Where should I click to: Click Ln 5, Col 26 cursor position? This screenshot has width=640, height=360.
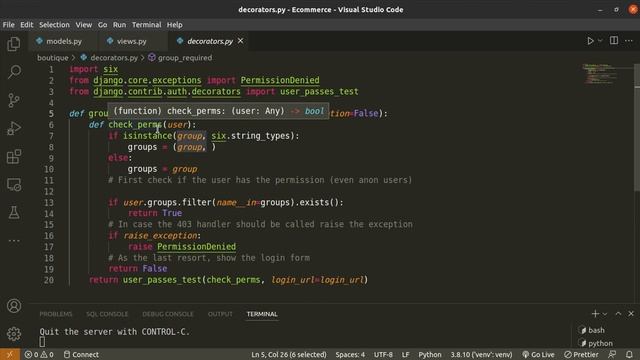[289, 354]
